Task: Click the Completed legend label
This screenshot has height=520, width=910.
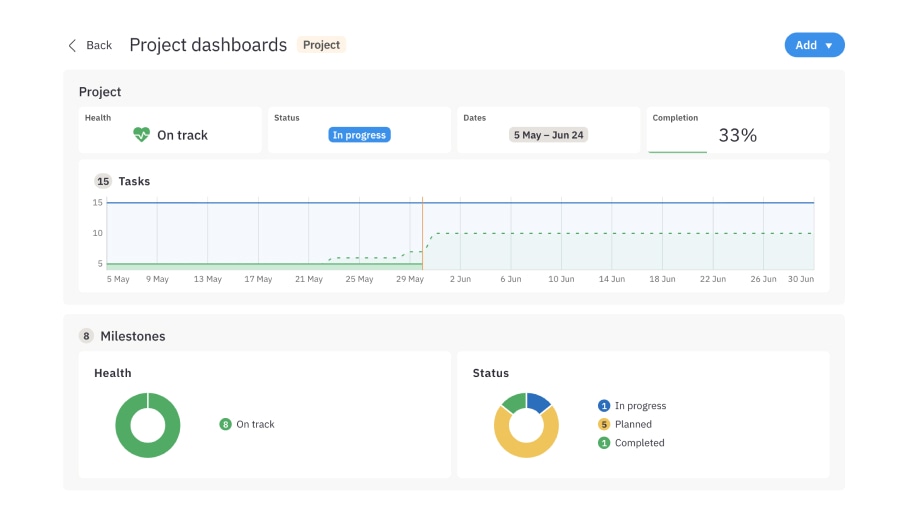Action: point(640,443)
